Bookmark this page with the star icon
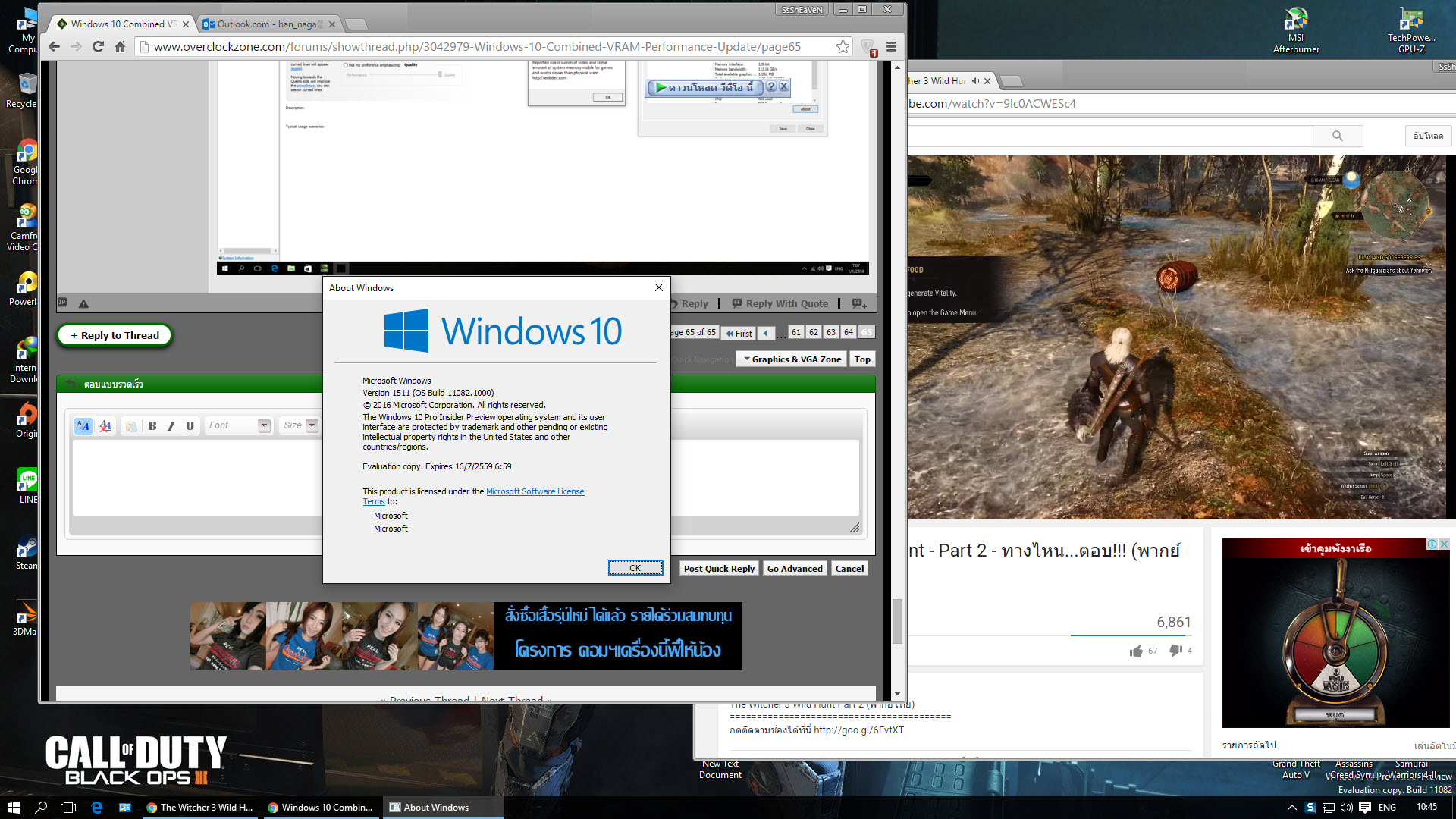 [x=843, y=47]
